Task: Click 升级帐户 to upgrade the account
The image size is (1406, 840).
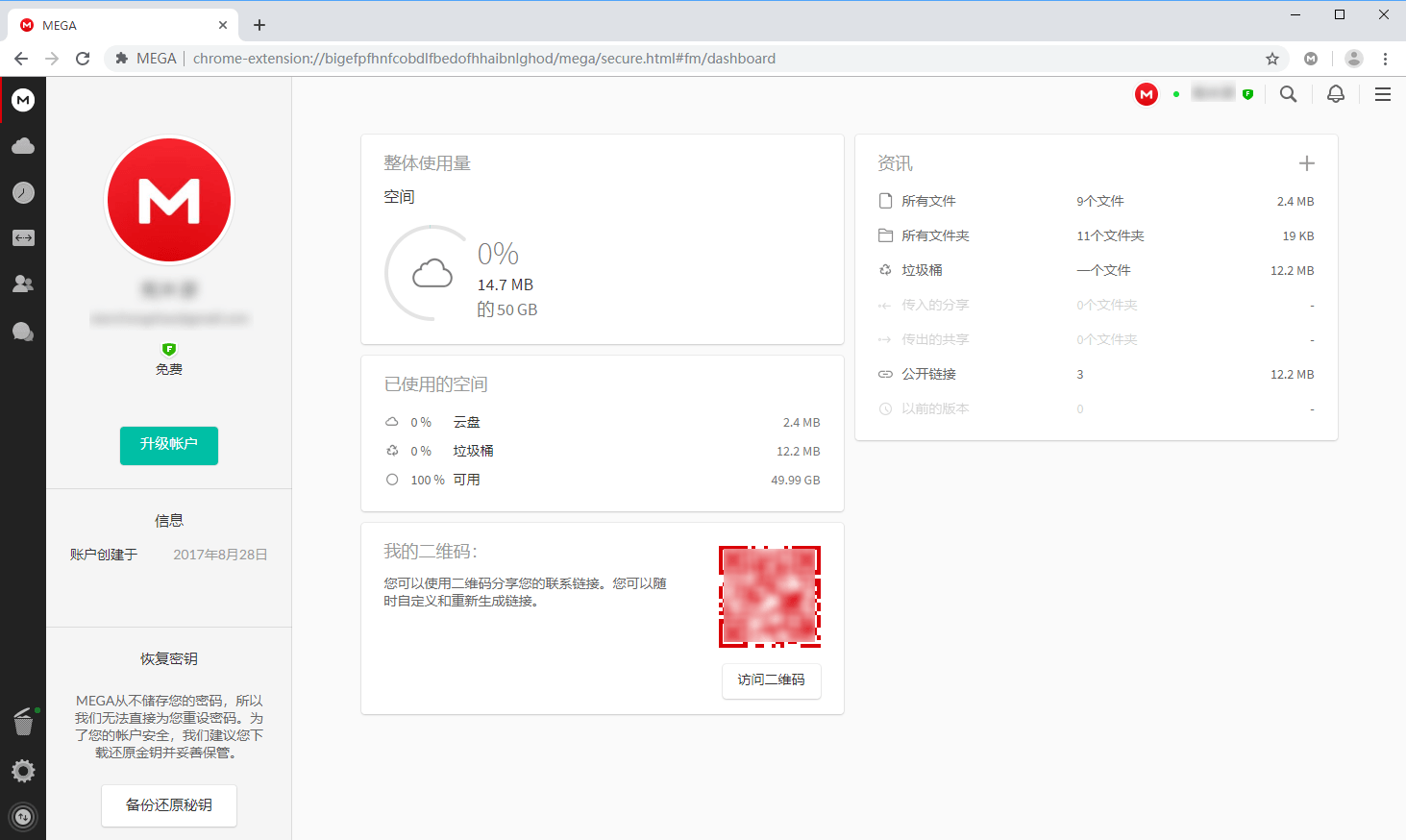Action: 168,445
